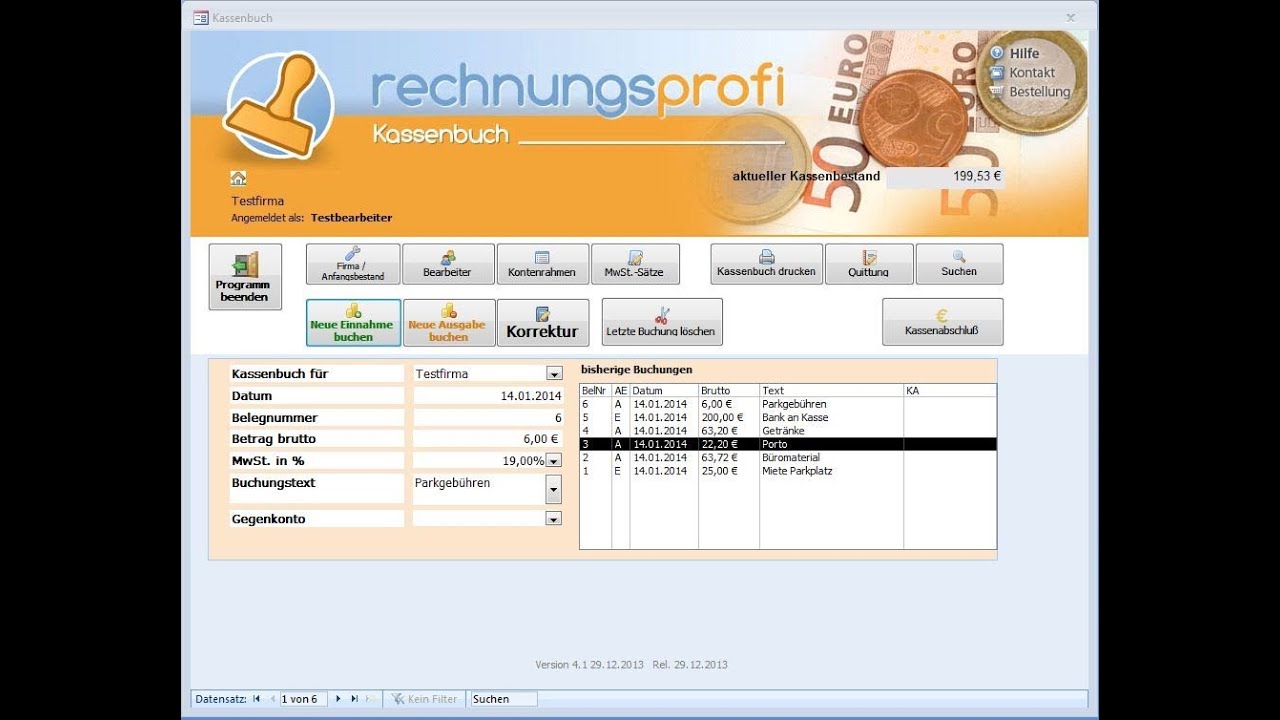Click Letzte Buchung löschen
Viewport: 1280px width, 720px height.
pyautogui.click(x=662, y=322)
